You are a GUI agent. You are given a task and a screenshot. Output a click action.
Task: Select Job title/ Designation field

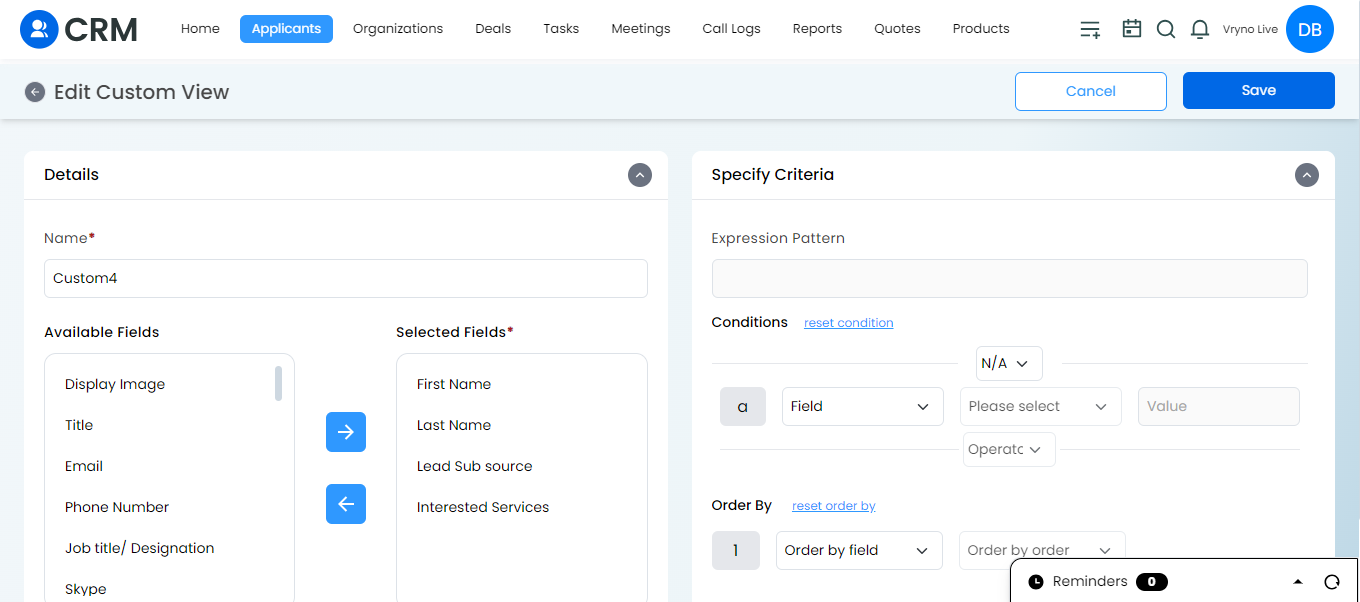pyautogui.click(x=140, y=548)
